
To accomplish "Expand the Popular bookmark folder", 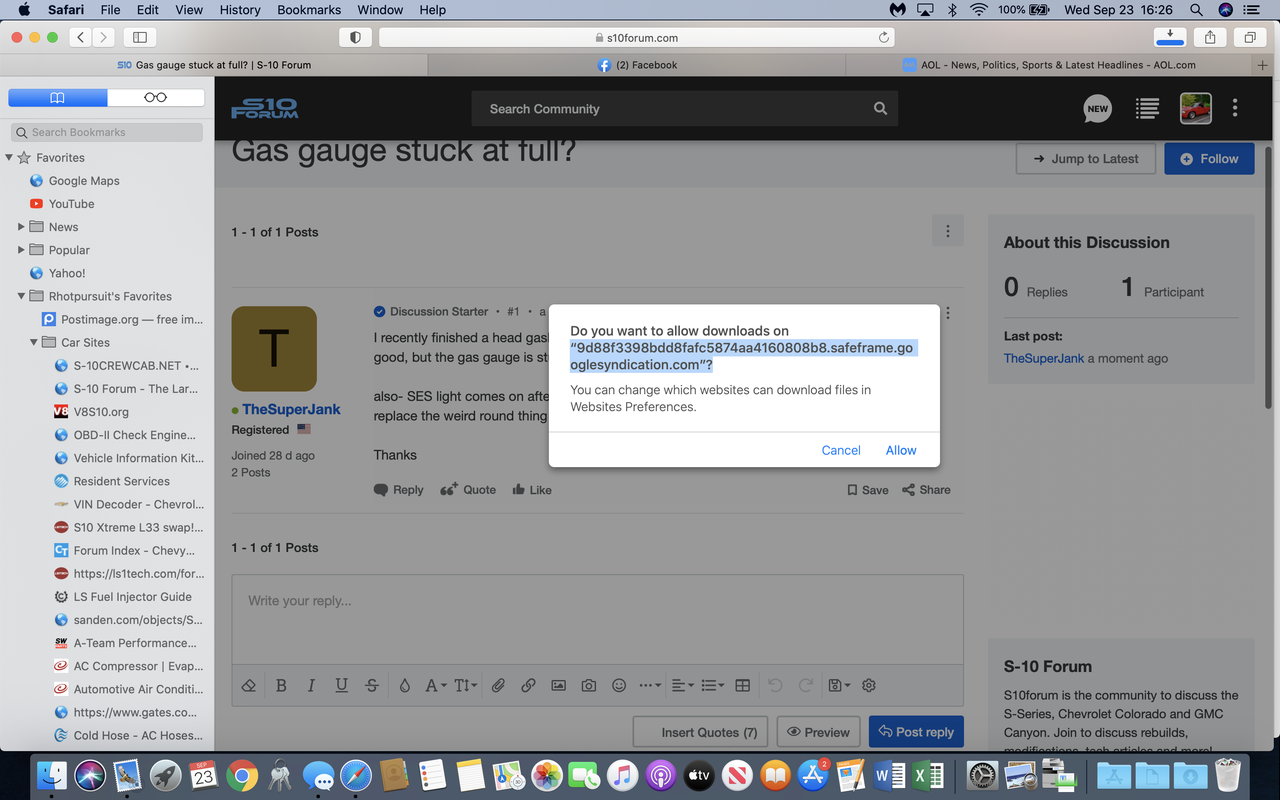I will tap(22, 250).
